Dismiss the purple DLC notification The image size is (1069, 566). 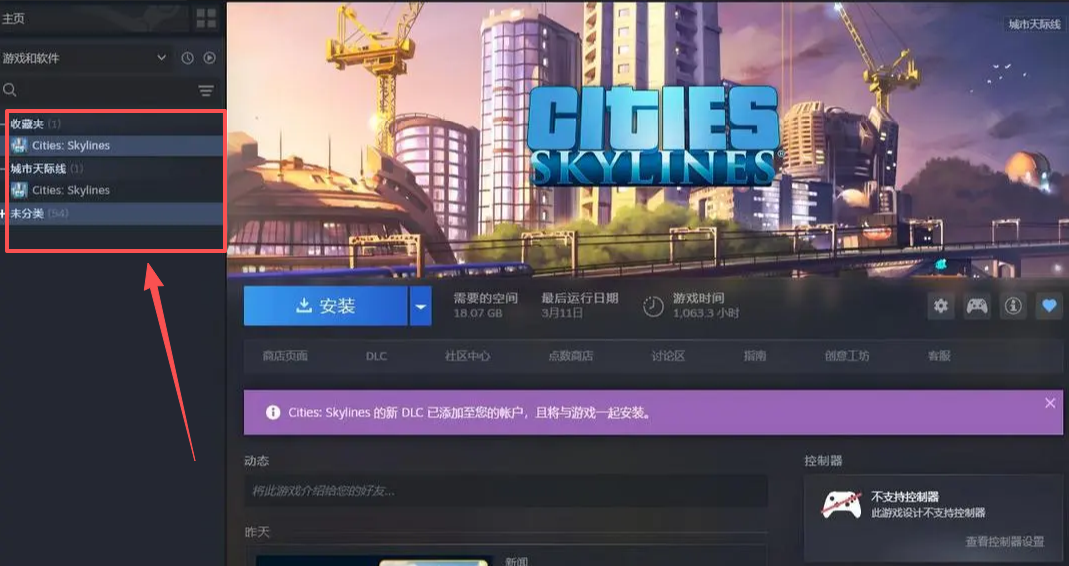point(1049,403)
